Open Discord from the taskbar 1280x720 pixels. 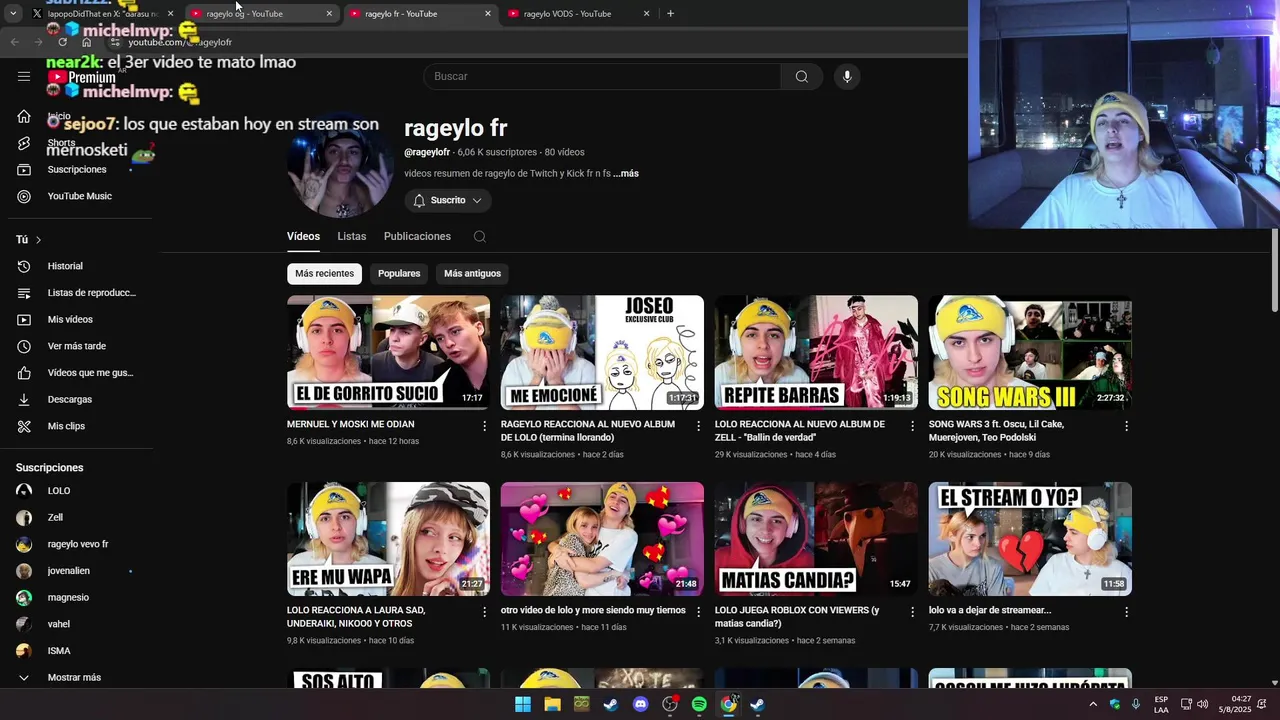(x=641, y=704)
